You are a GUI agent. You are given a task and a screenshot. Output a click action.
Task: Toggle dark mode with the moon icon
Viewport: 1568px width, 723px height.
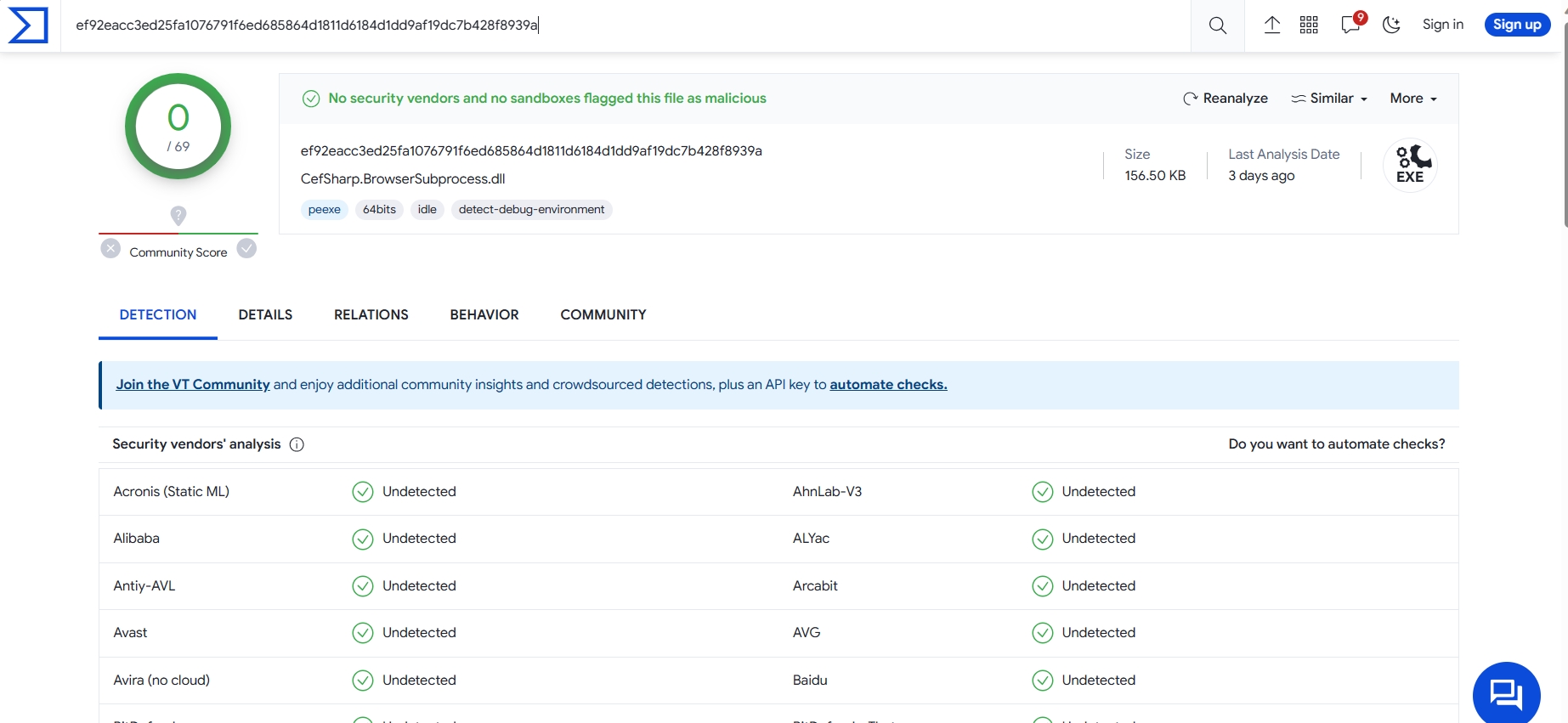coord(1391,25)
